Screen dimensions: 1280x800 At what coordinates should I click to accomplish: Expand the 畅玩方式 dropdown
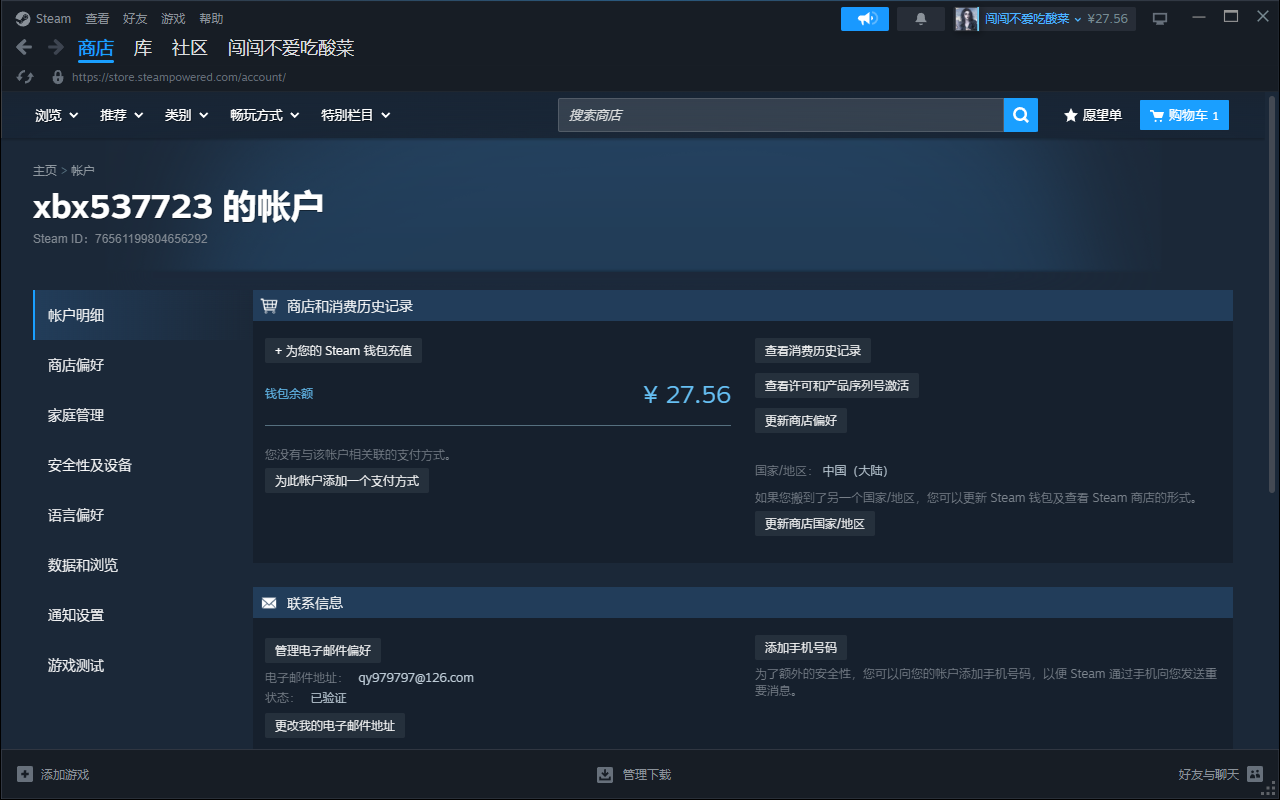pos(265,115)
